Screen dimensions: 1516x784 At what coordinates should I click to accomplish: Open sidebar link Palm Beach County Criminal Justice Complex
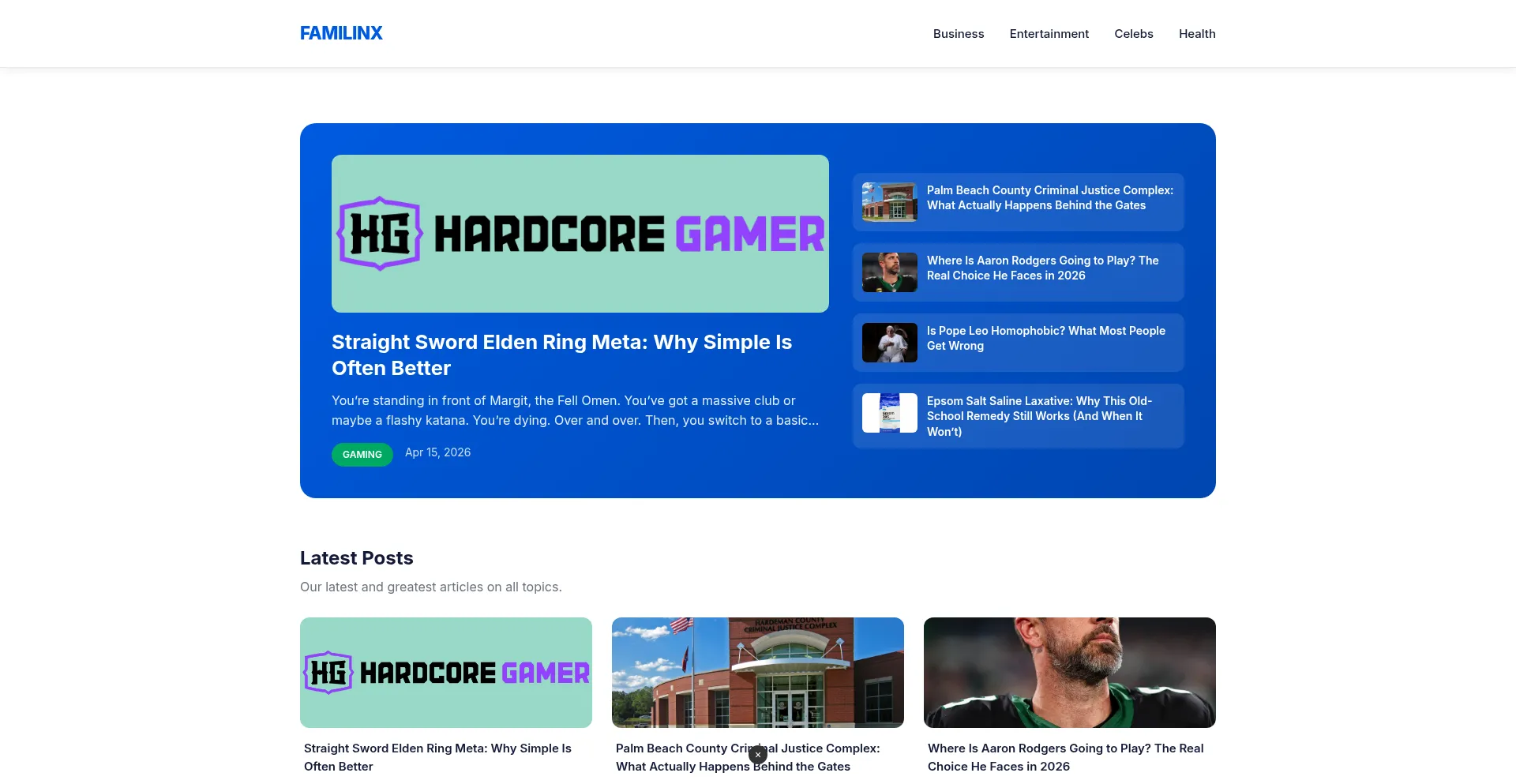click(1050, 197)
